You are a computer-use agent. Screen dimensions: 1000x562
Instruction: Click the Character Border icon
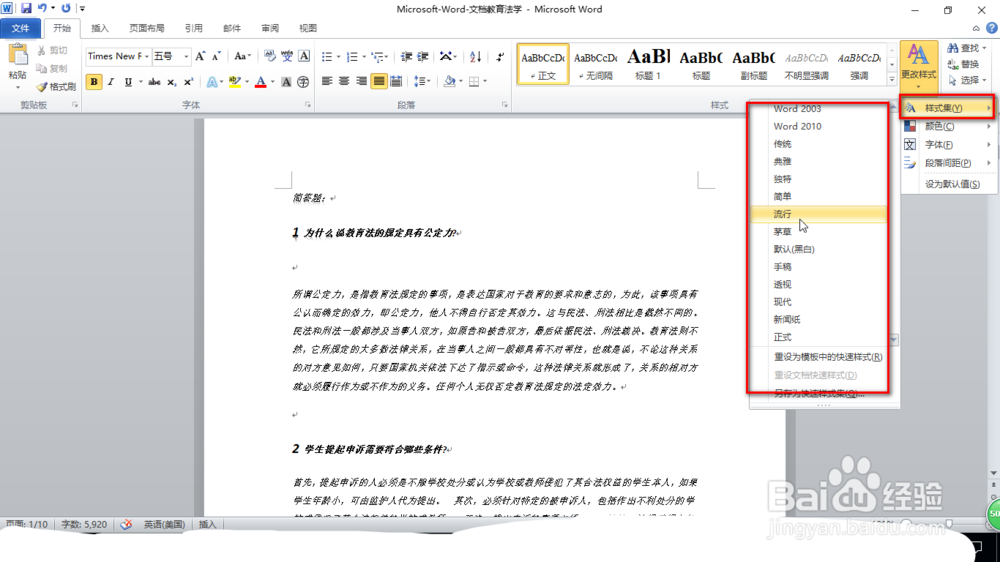point(304,56)
